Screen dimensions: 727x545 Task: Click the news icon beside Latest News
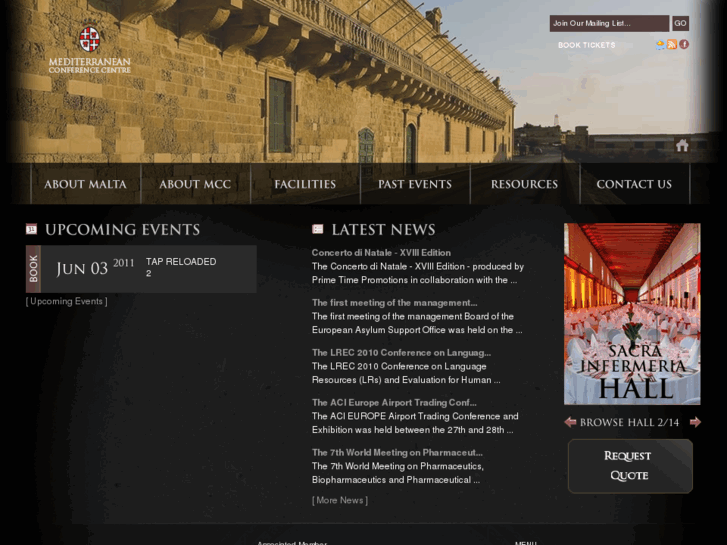coord(318,229)
